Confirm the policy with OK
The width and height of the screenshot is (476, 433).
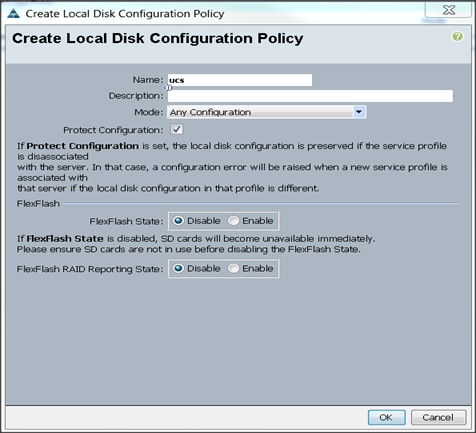coord(386,417)
